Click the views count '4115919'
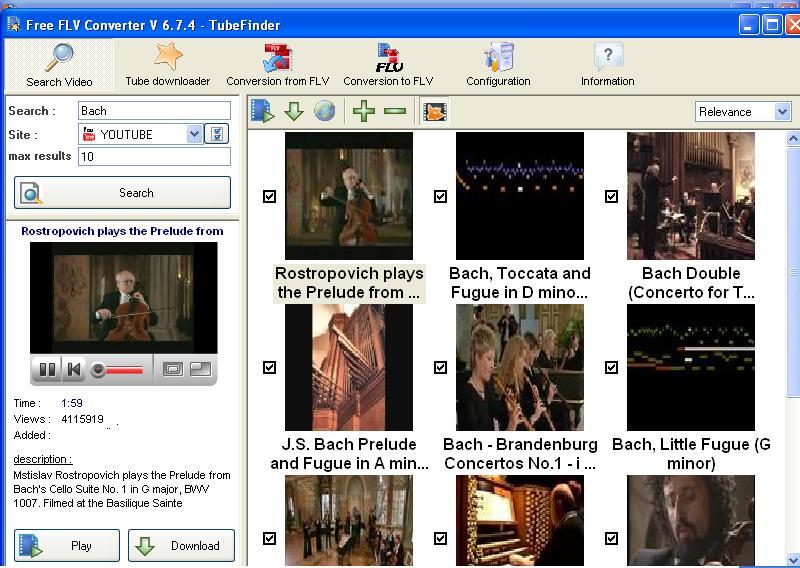The image size is (800, 568). click(82, 419)
